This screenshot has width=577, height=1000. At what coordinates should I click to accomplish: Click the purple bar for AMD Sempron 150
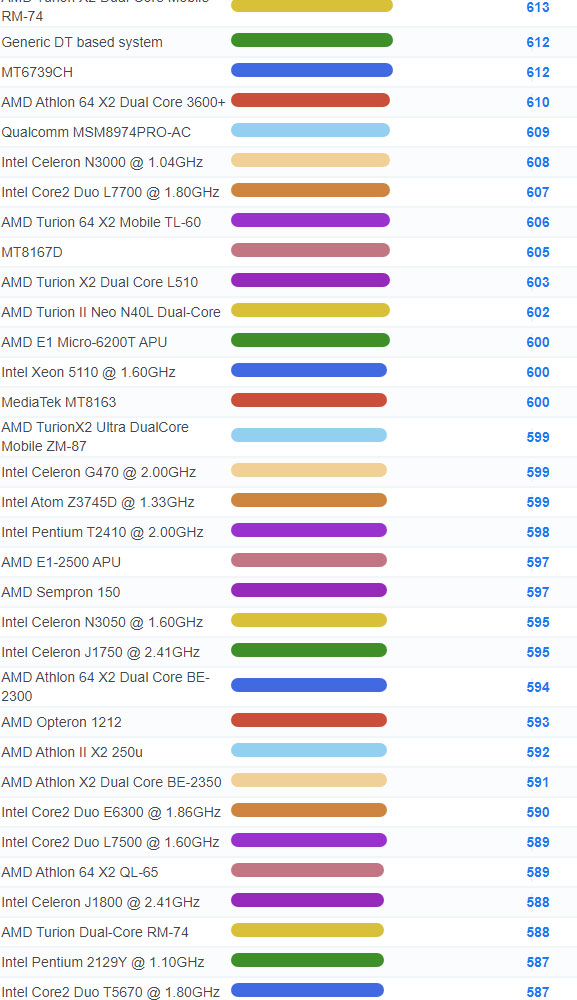309,590
